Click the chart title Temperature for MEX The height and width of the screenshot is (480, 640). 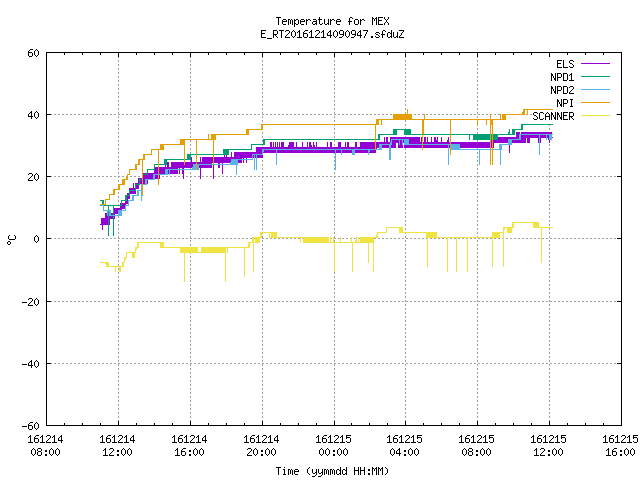[332, 21]
